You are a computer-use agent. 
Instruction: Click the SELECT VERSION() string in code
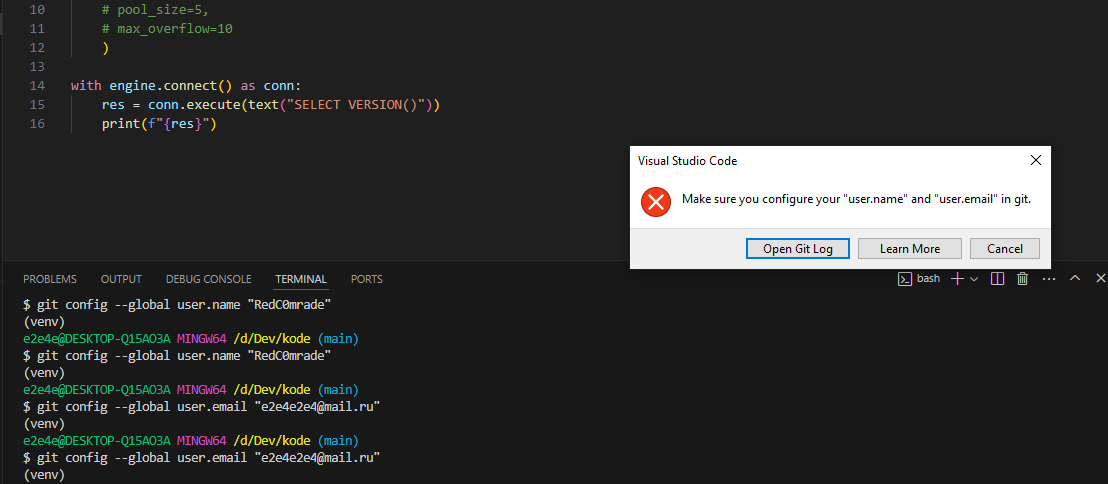point(356,105)
